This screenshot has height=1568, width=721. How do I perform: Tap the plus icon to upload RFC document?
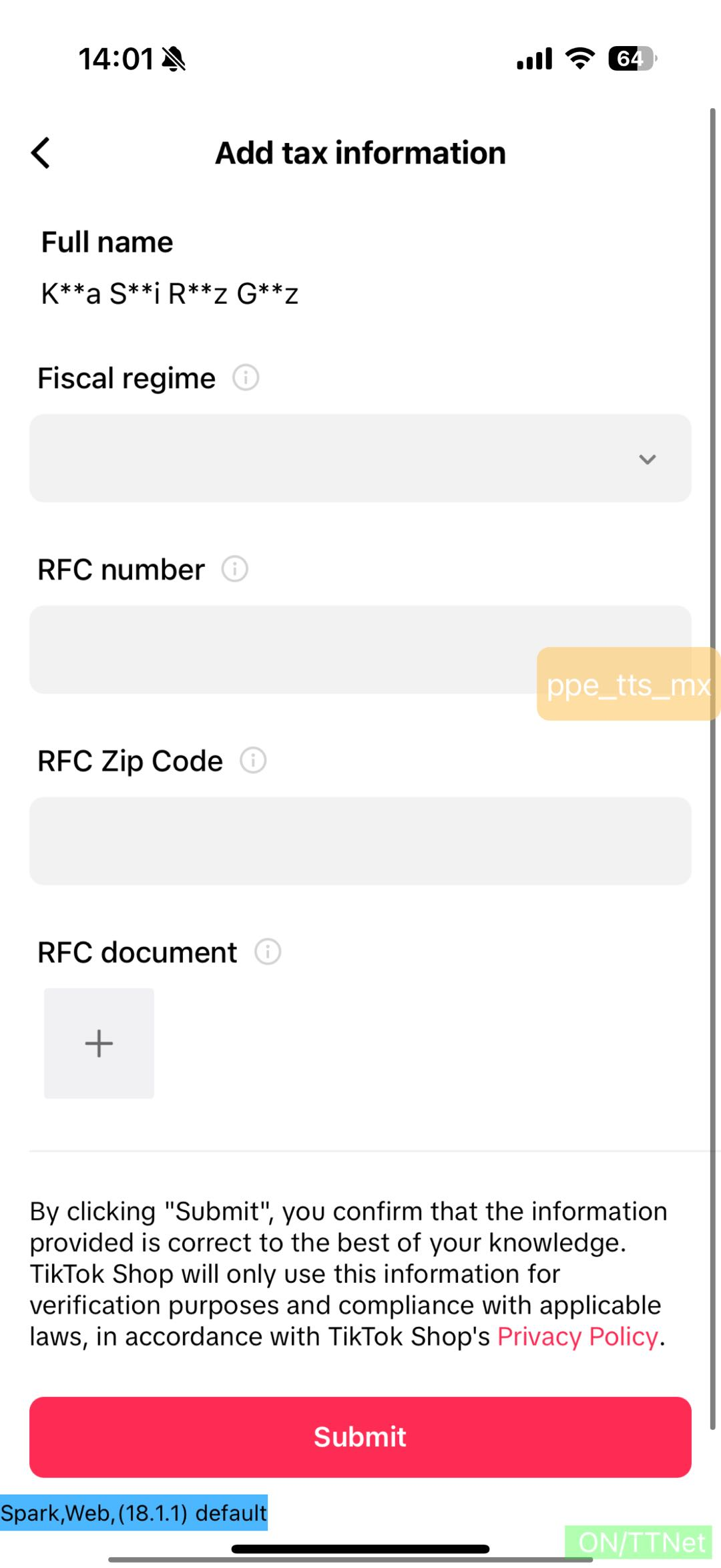coord(99,1043)
